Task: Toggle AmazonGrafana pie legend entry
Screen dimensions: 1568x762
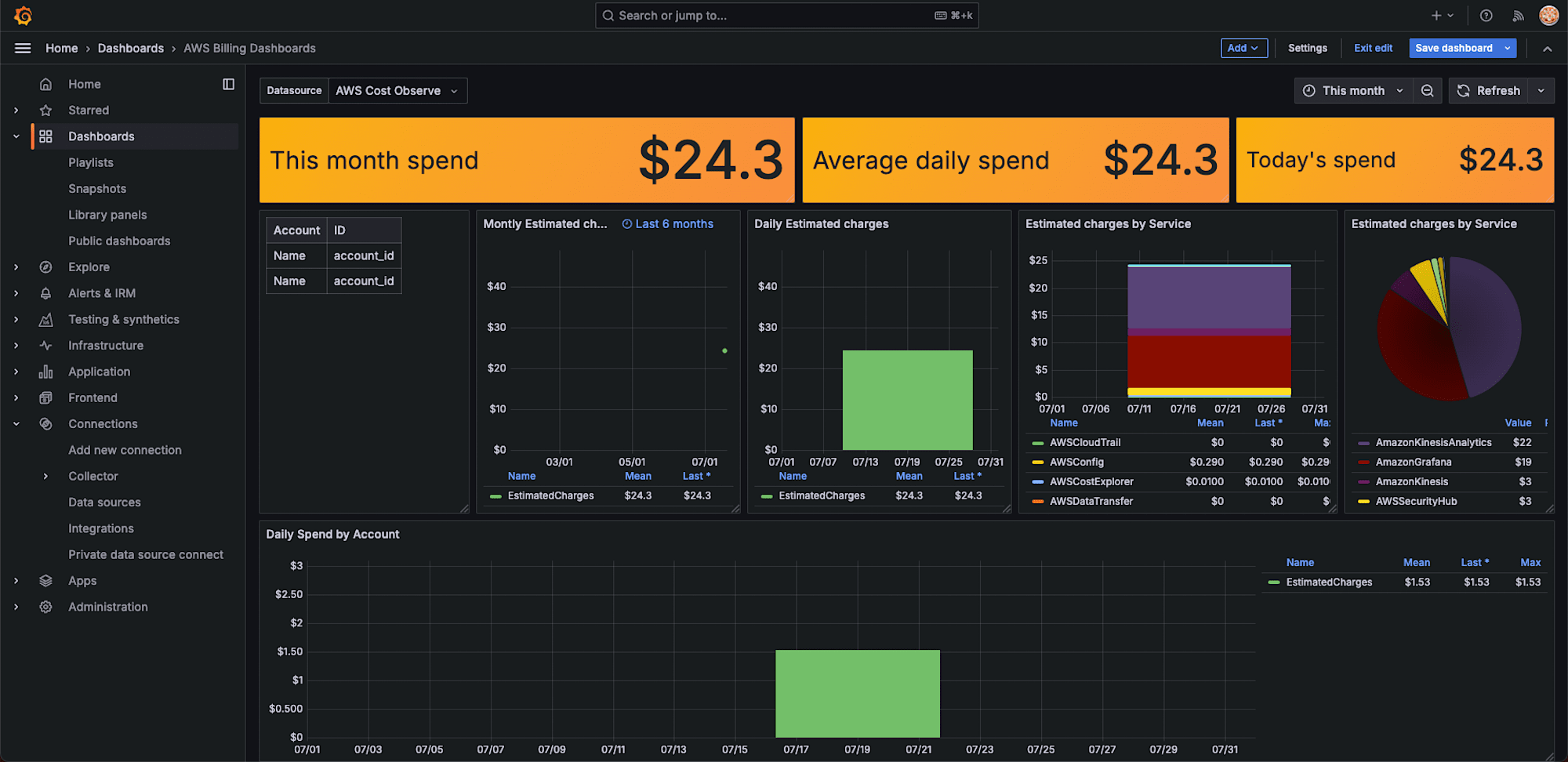Action: [x=1414, y=462]
